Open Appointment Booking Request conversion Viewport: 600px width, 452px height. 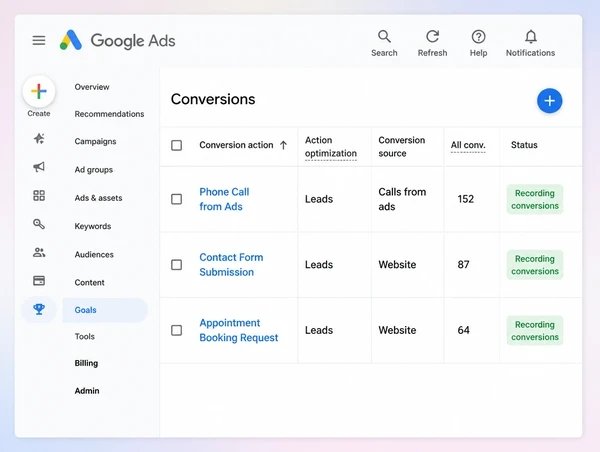[x=239, y=330]
